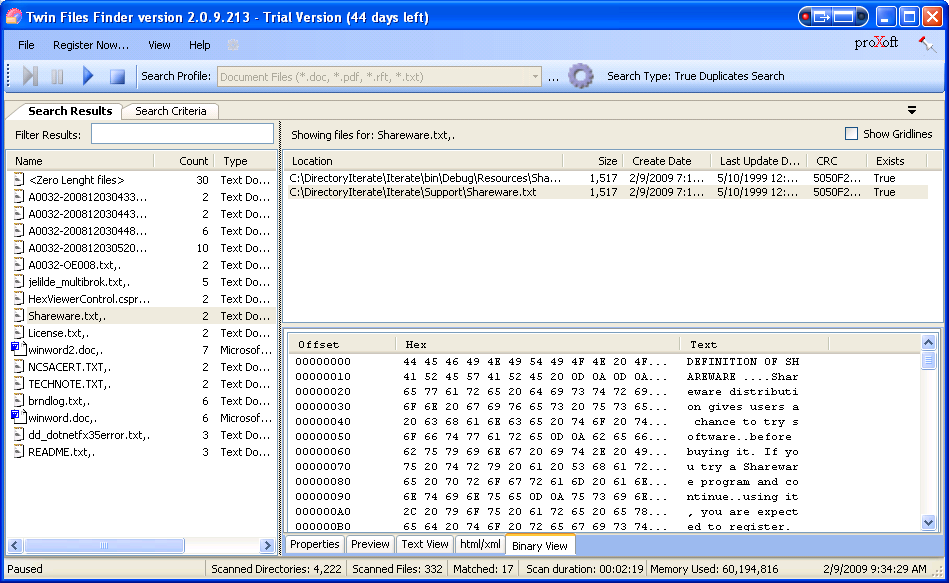This screenshot has width=949, height=583.
Task: Open search settings gear icon
Action: [x=581, y=76]
